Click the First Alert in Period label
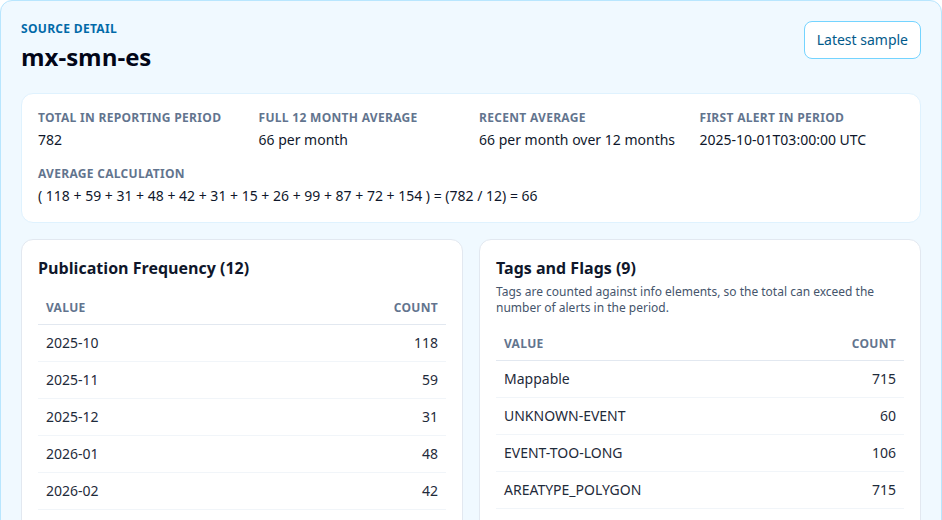This screenshot has width=942, height=520. click(771, 118)
